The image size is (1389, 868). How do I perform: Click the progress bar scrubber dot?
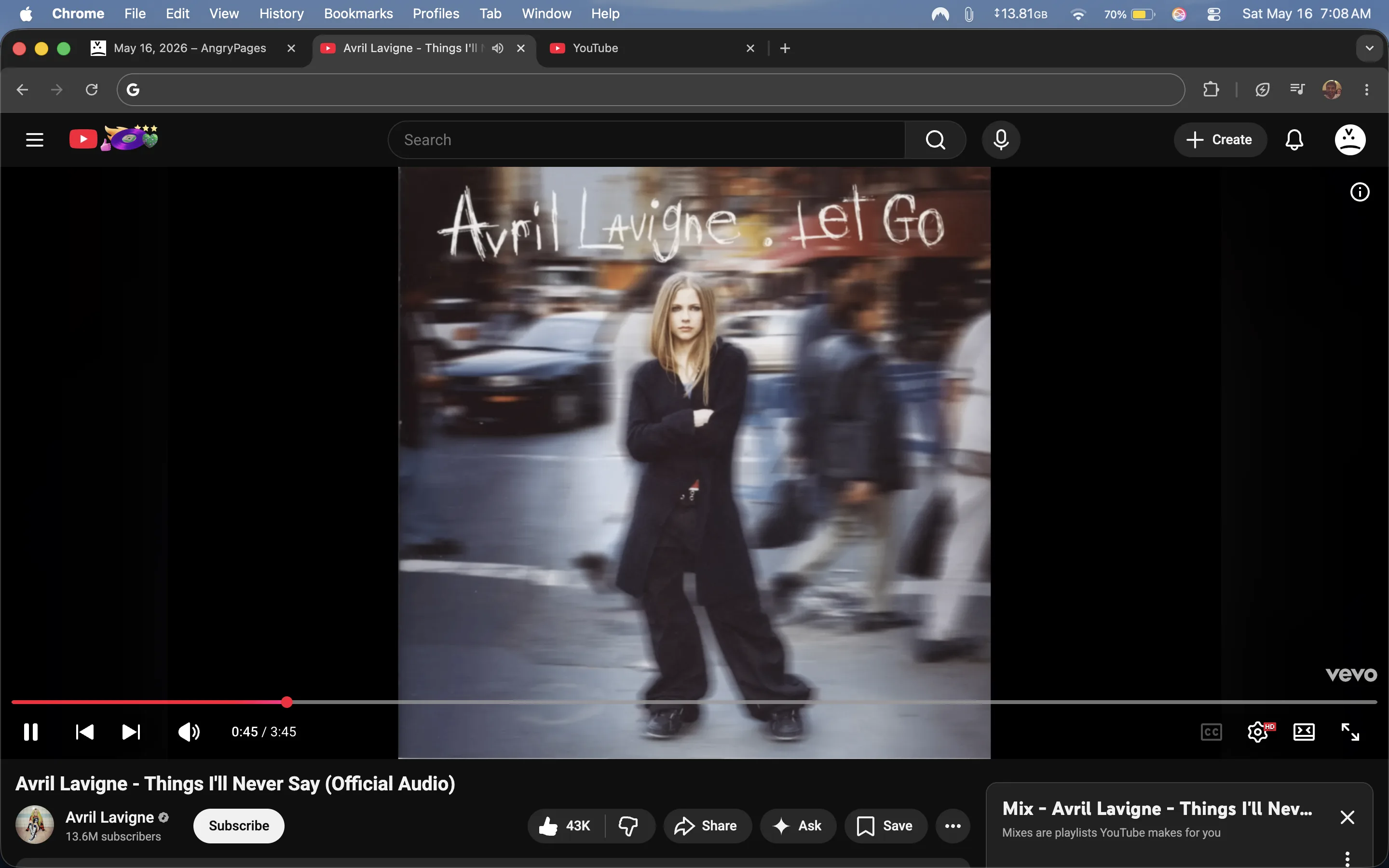[x=287, y=702]
